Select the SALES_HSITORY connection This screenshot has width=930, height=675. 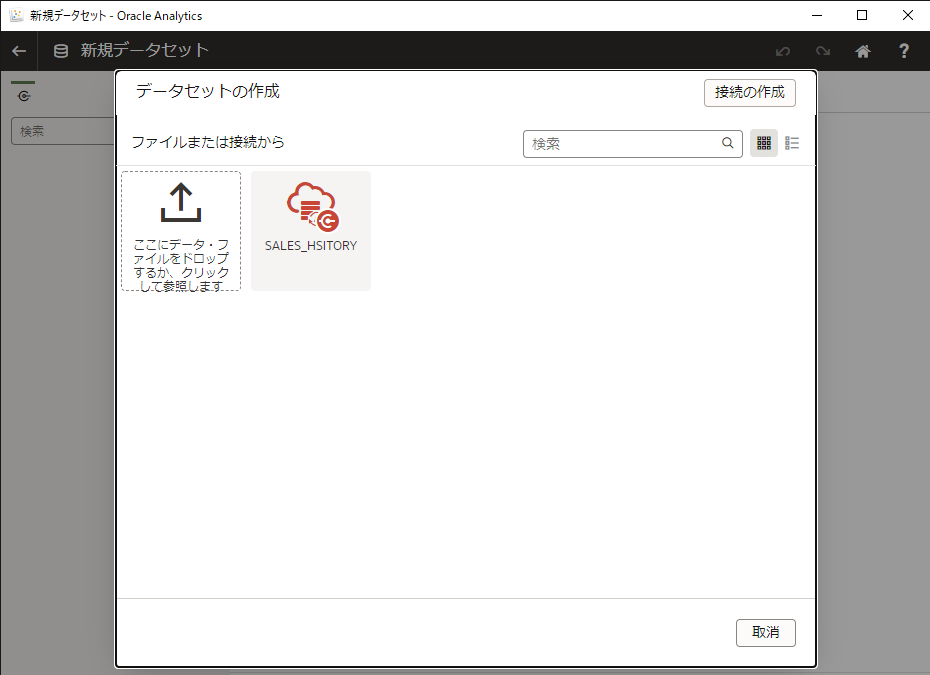click(x=311, y=231)
